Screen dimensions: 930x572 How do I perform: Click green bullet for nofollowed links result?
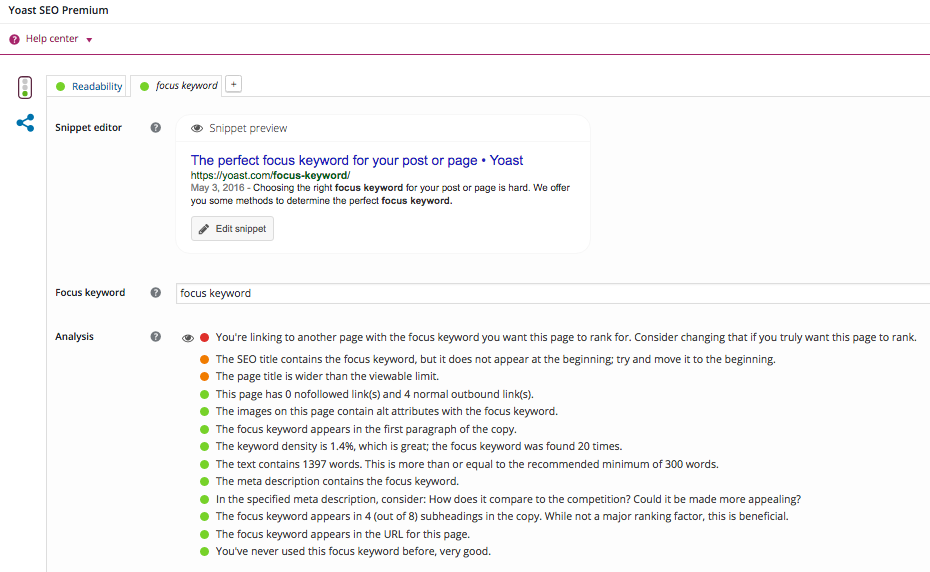click(x=205, y=395)
